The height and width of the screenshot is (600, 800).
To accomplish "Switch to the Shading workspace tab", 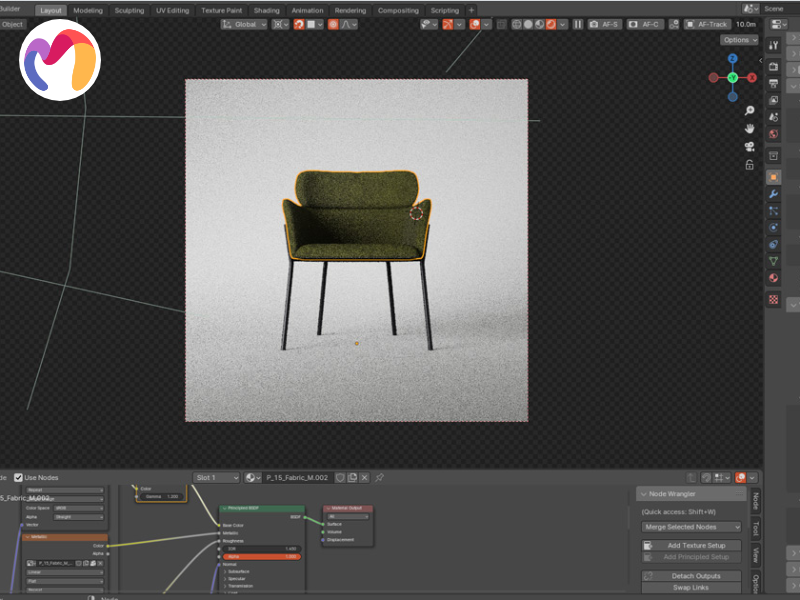I will (x=266, y=10).
